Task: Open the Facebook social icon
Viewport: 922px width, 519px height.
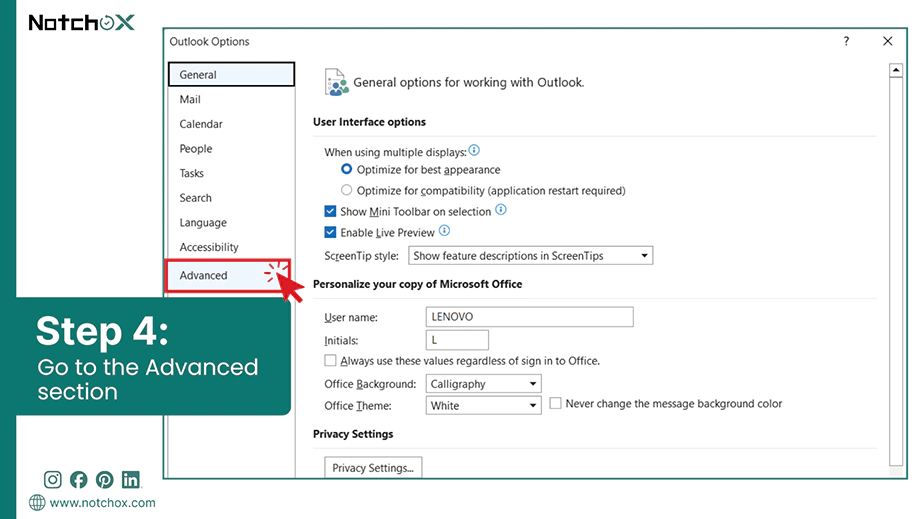Action: click(79, 480)
